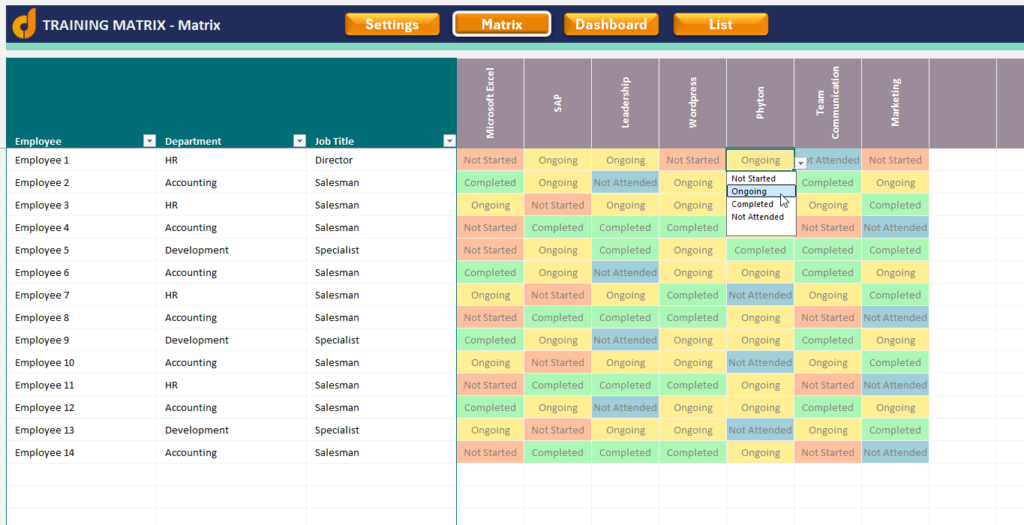Click the Director job title cell

[x=381, y=160]
